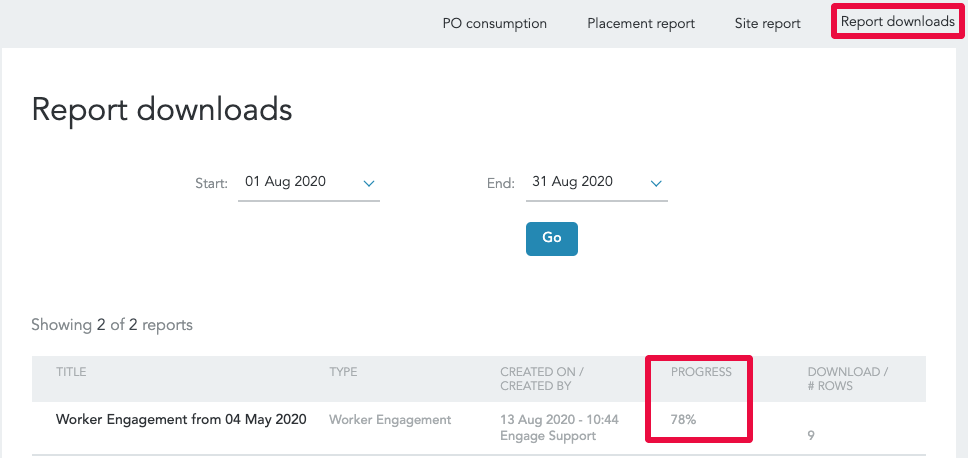Viewport: 968px width, 458px height.
Task: Click the PROGRESS column header
Action: [x=701, y=372]
